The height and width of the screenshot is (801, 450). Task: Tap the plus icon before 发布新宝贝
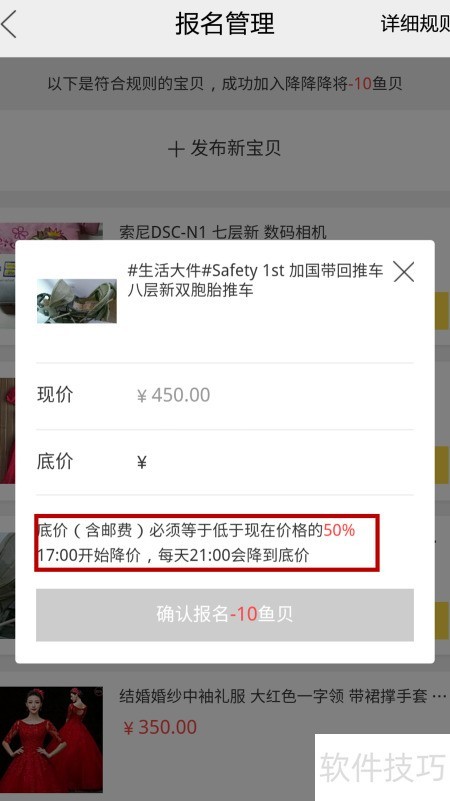pyautogui.click(x=176, y=150)
